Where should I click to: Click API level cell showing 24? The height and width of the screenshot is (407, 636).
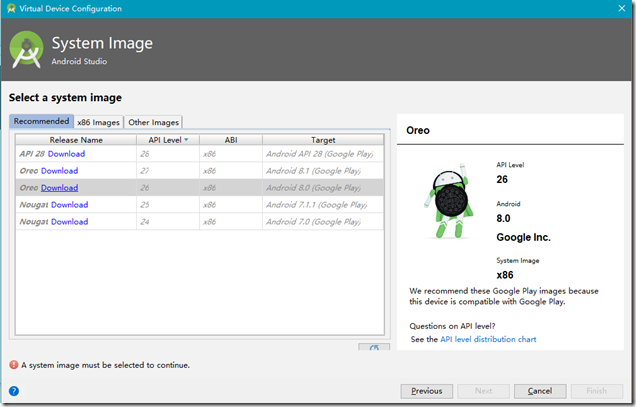pyautogui.click(x=168, y=222)
